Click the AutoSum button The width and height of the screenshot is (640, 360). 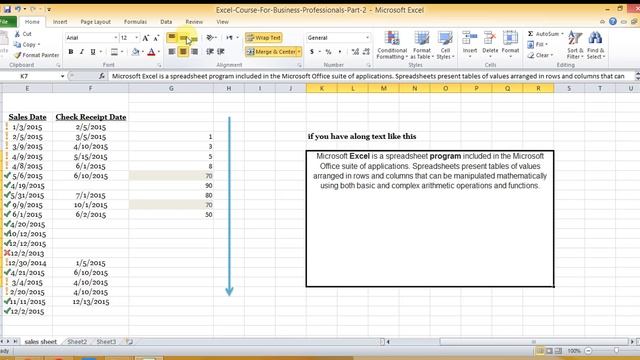point(542,34)
